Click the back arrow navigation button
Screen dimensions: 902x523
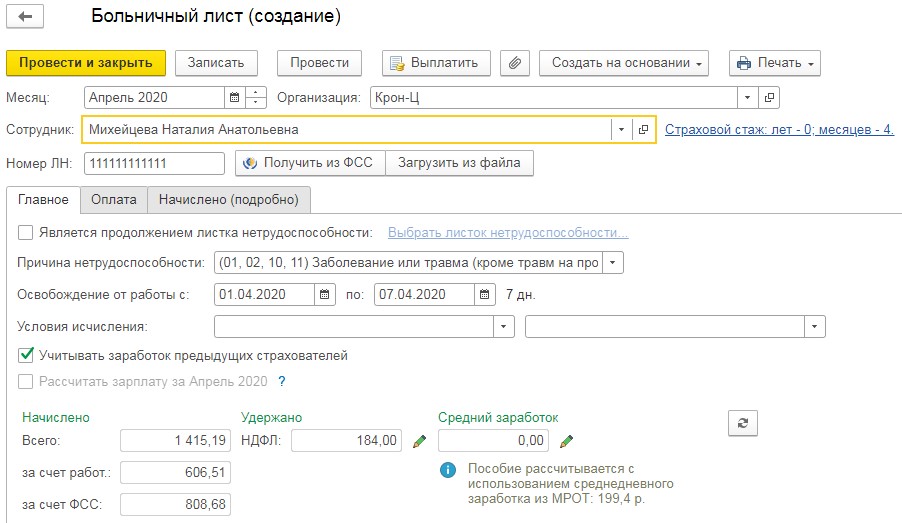click(x=26, y=17)
